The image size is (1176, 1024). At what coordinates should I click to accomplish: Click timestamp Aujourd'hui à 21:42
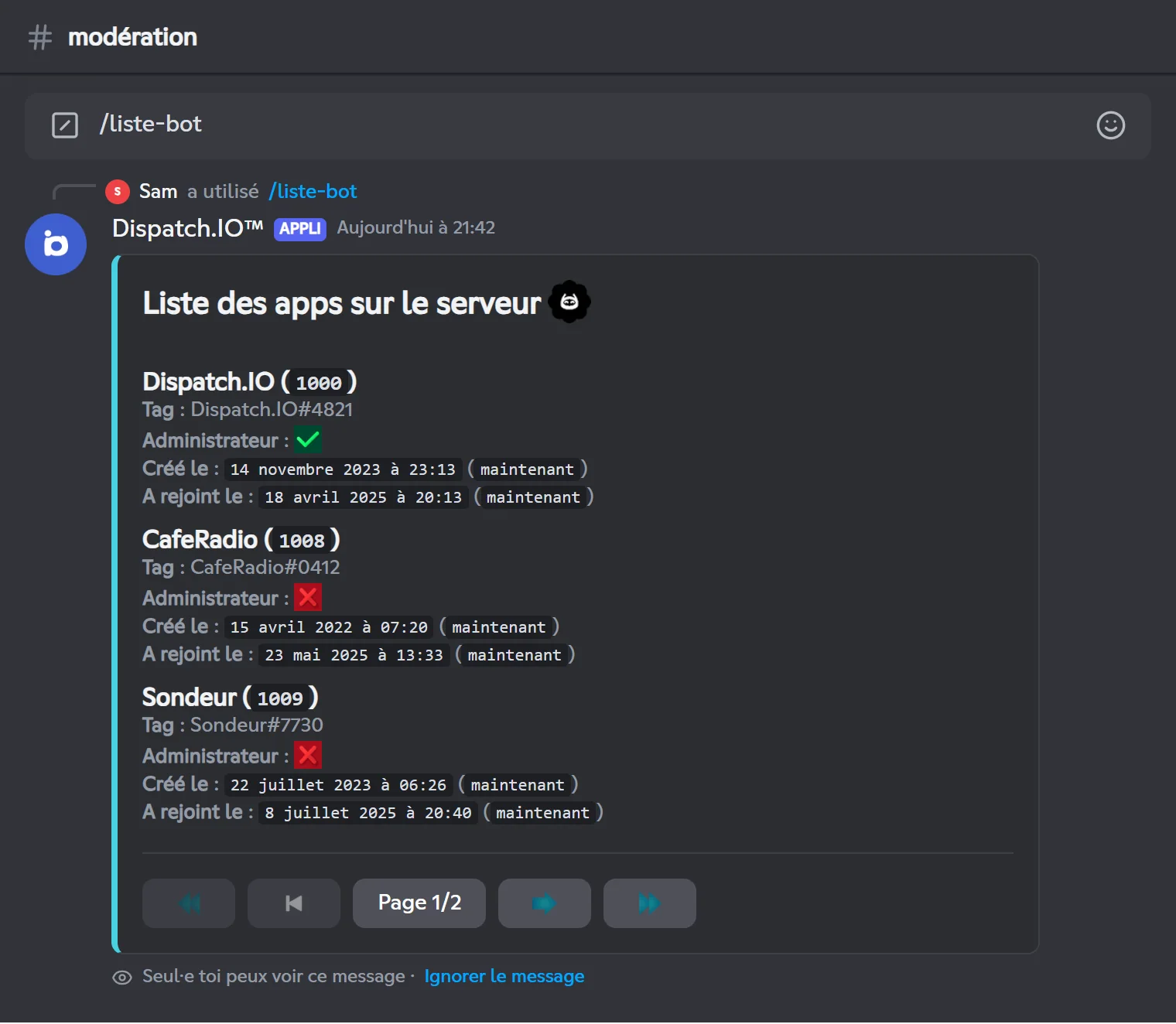tap(416, 227)
